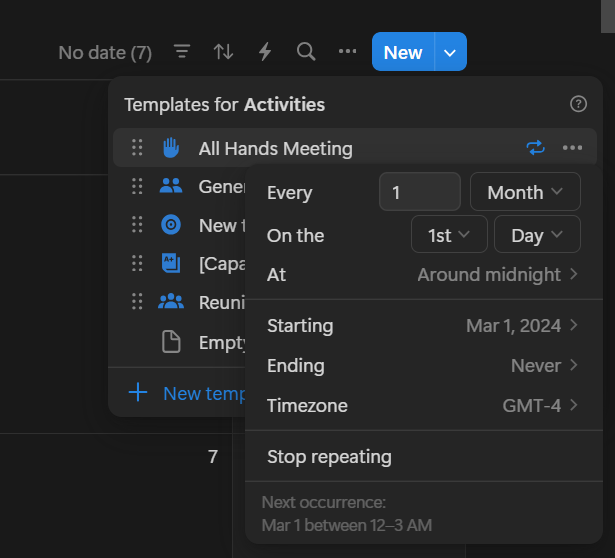Click drag handle of the New t… template

(x=137, y=225)
